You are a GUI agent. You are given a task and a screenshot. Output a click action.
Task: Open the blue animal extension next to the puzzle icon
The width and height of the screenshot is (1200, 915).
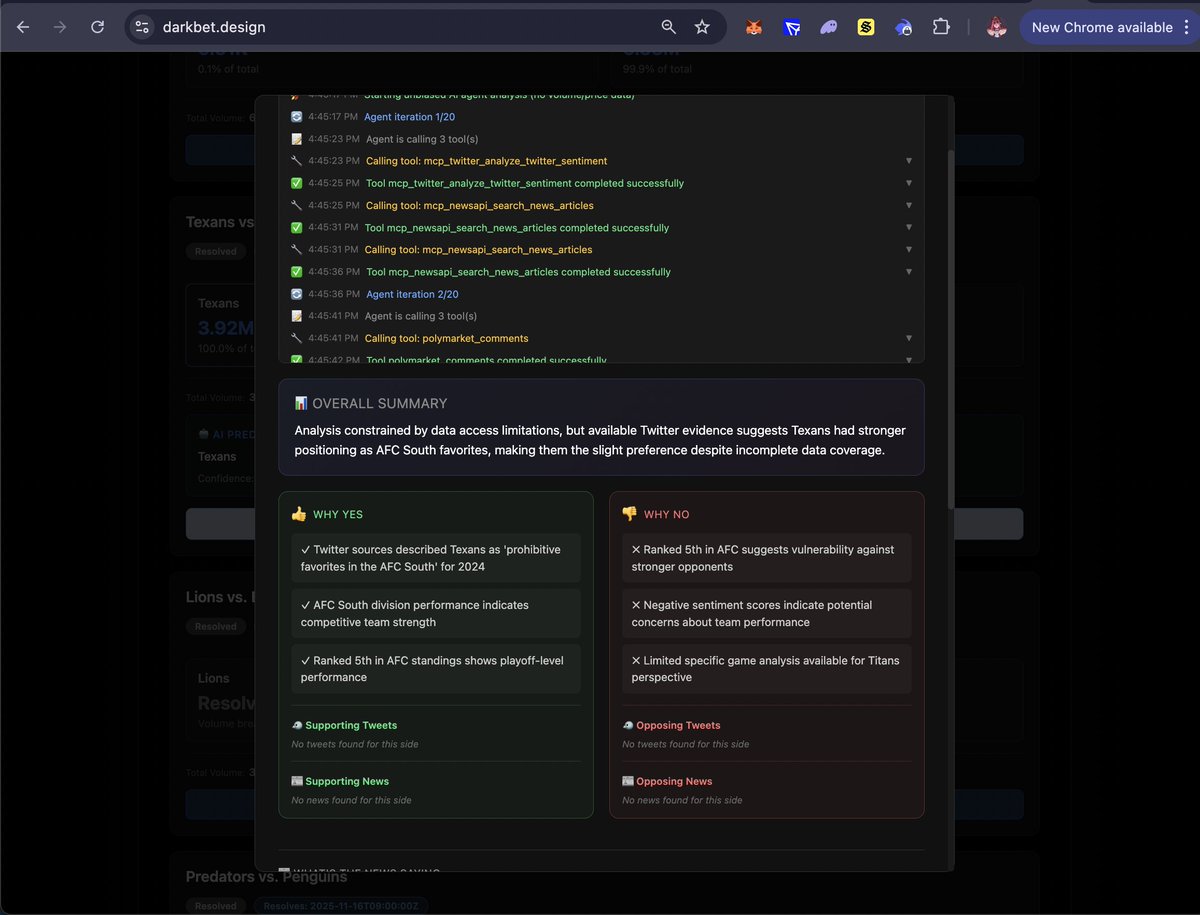click(903, 27)
